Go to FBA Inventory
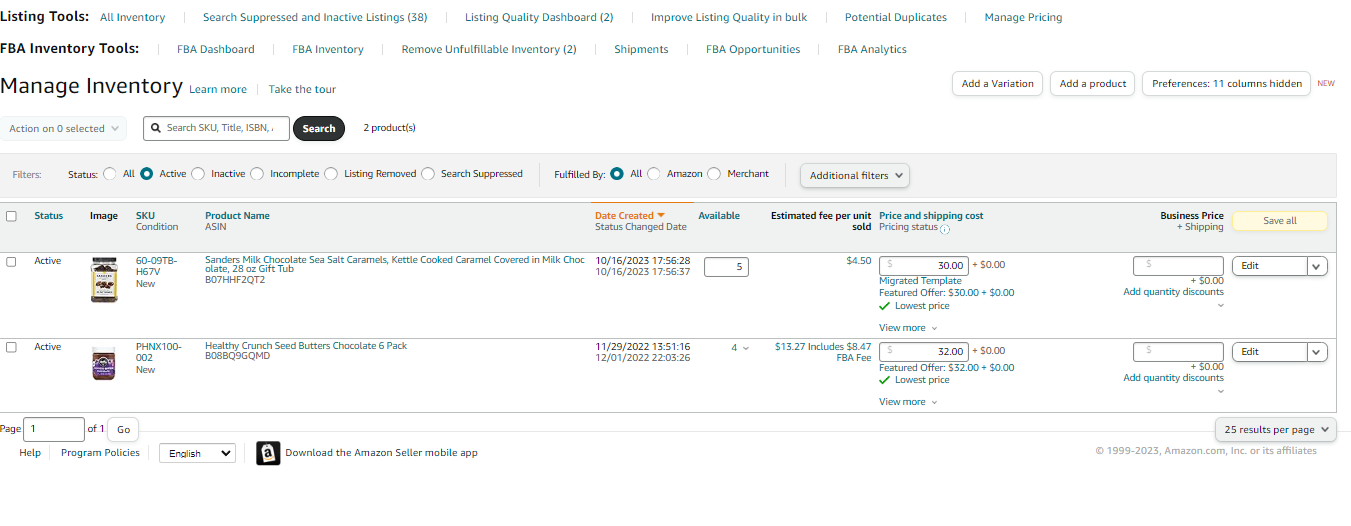Screen dimensions: 1351x526 [x=328, y=49]
